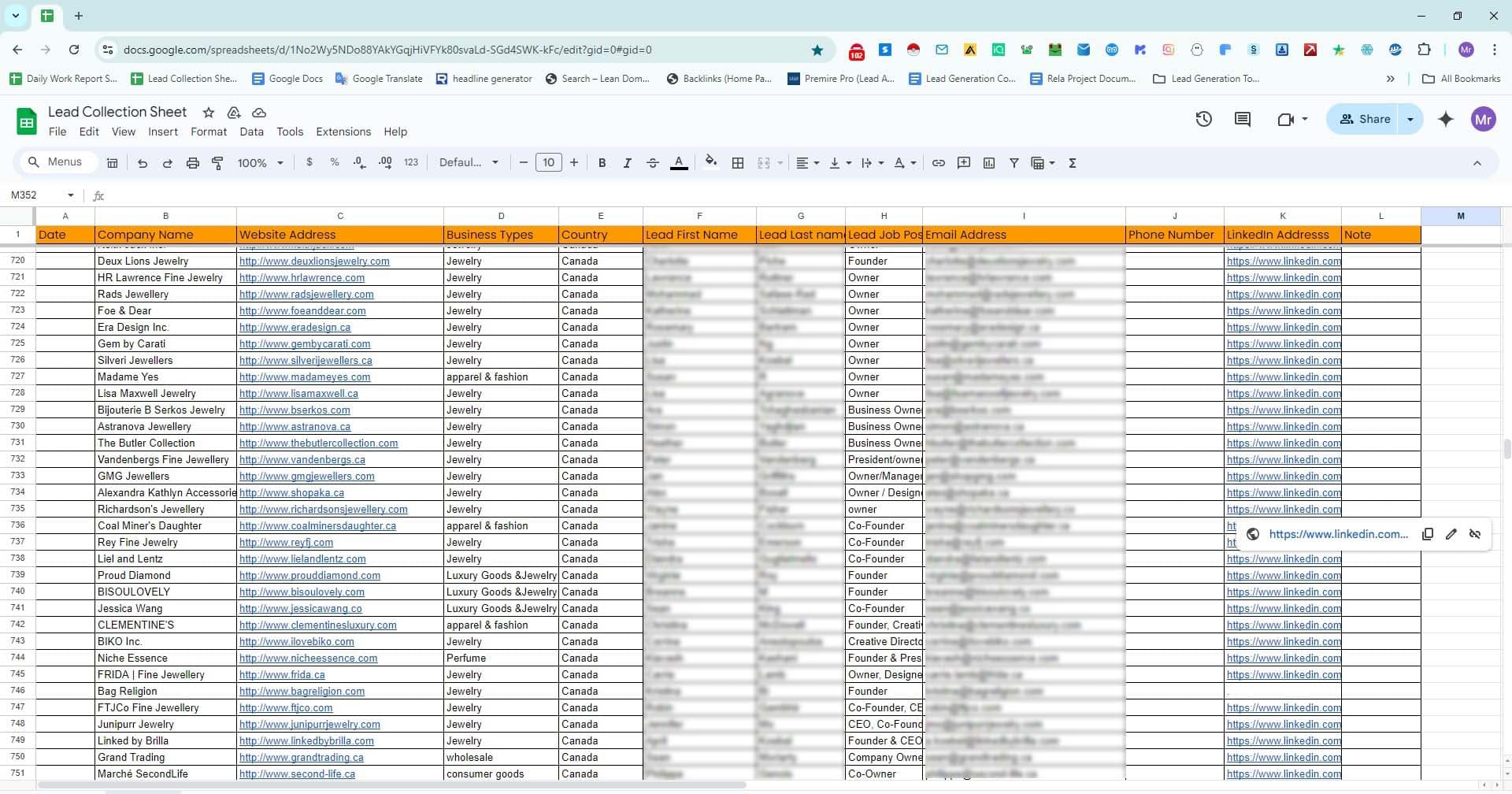
Task: Click the Insert chart icon
Action: [989, 163]
